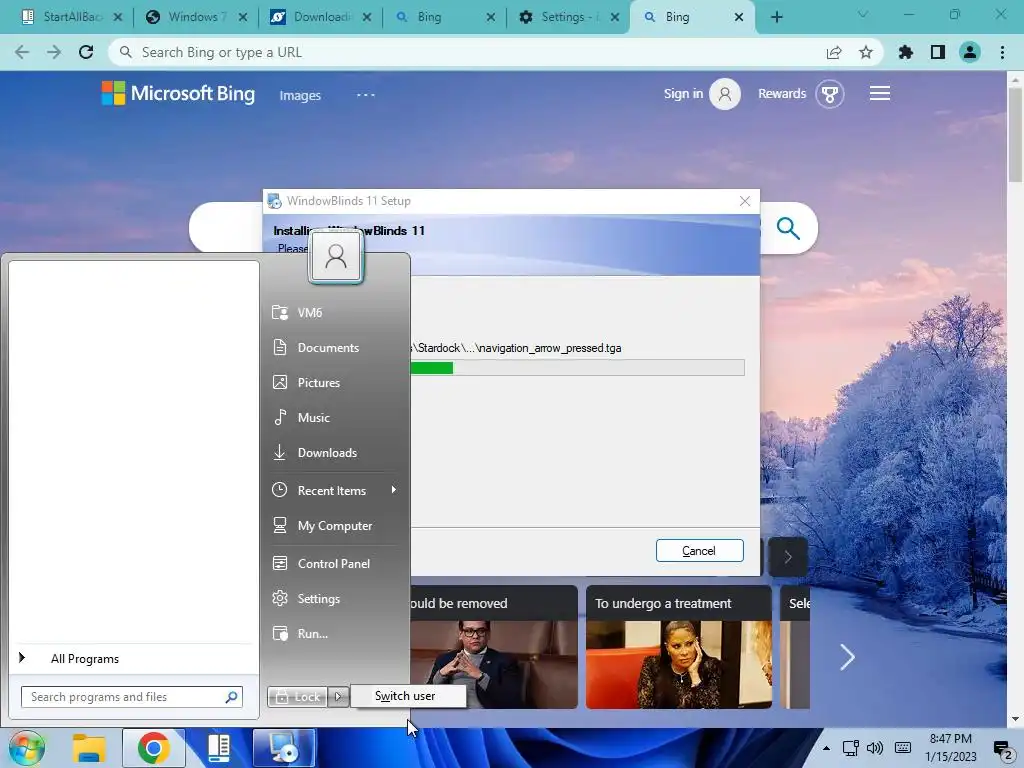Switch to the Windows 7 tab

tap(195, 17)
